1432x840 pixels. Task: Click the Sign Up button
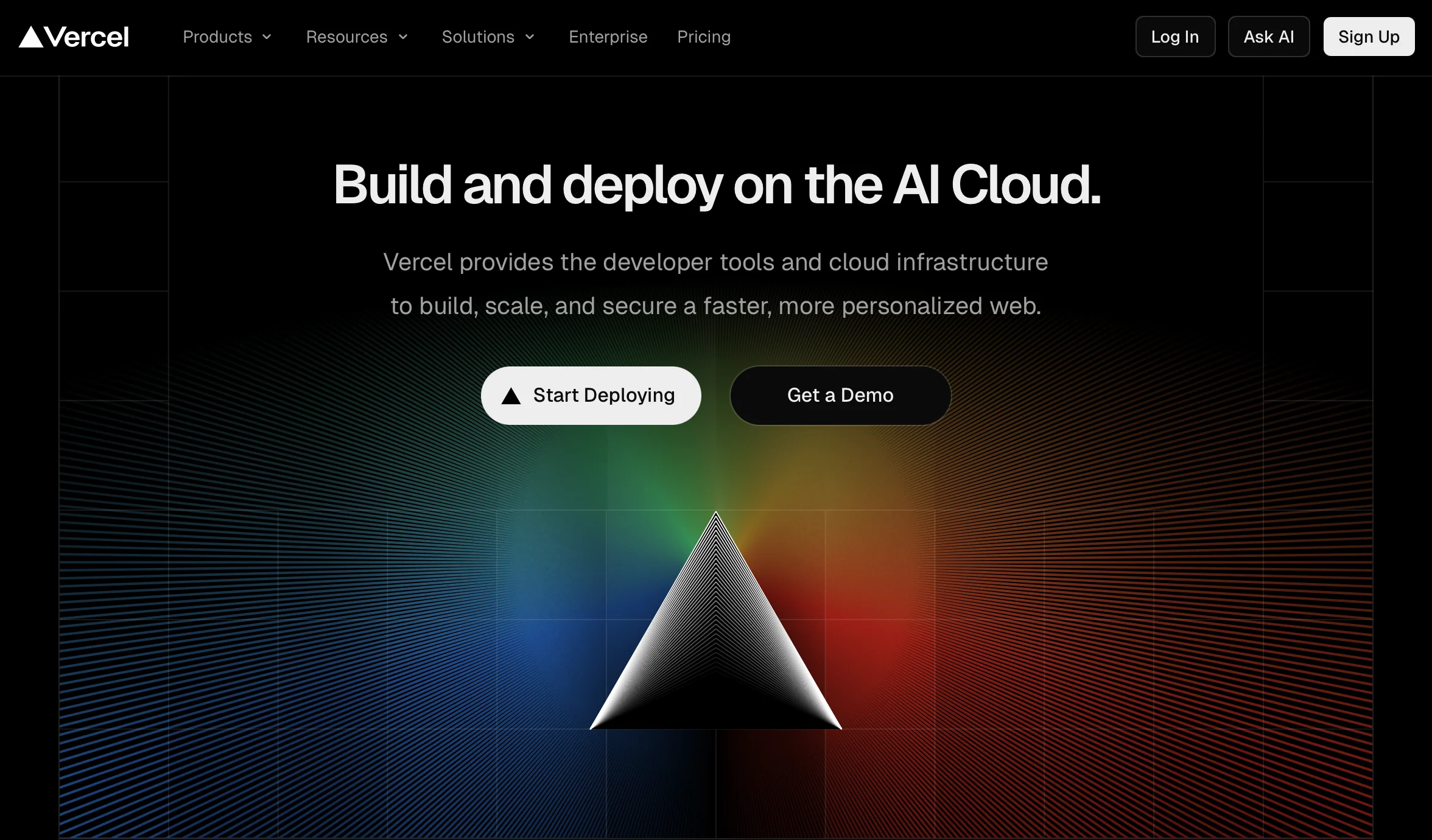(x=1368, y=37)
